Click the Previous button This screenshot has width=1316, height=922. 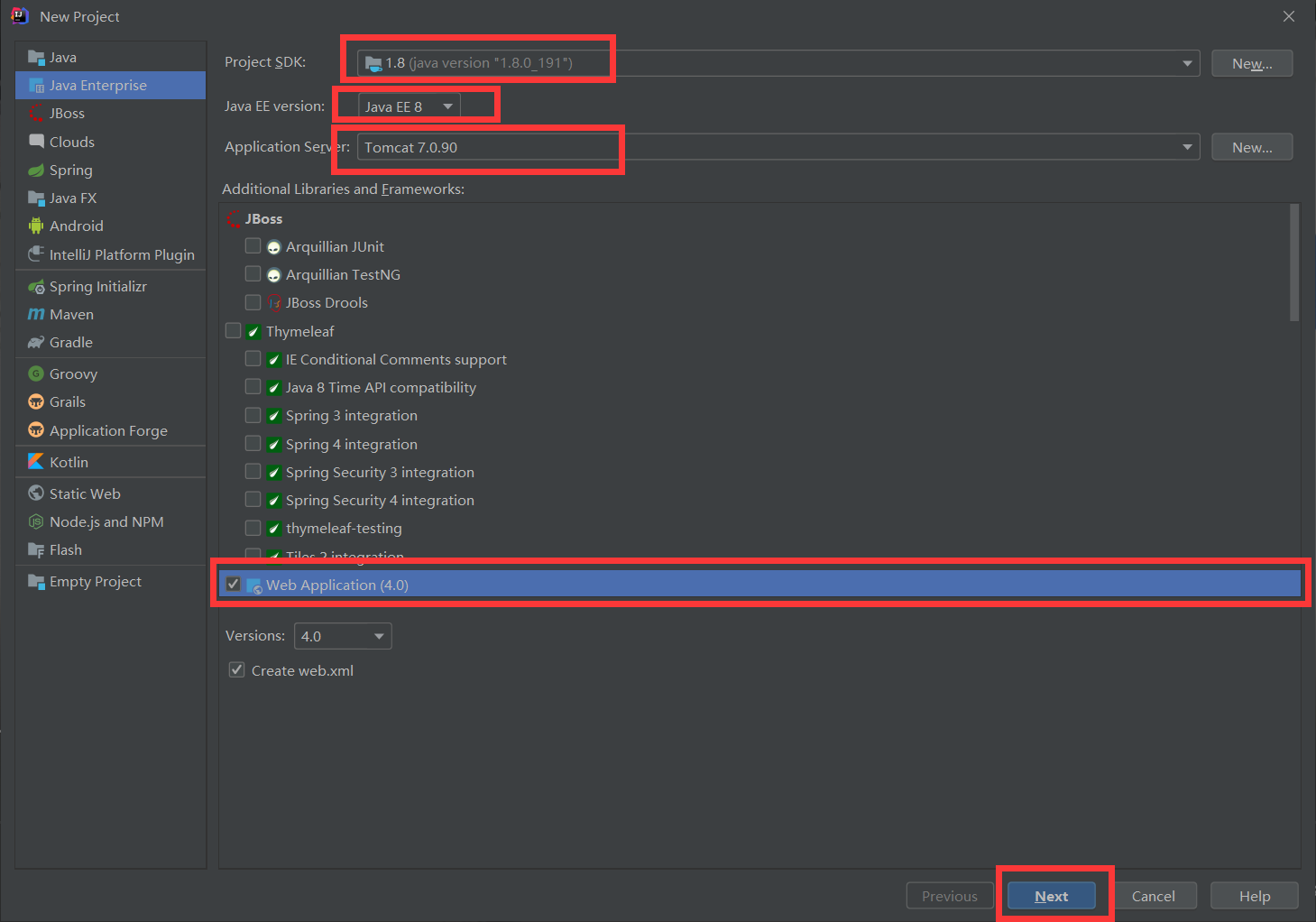coord(950,896)
